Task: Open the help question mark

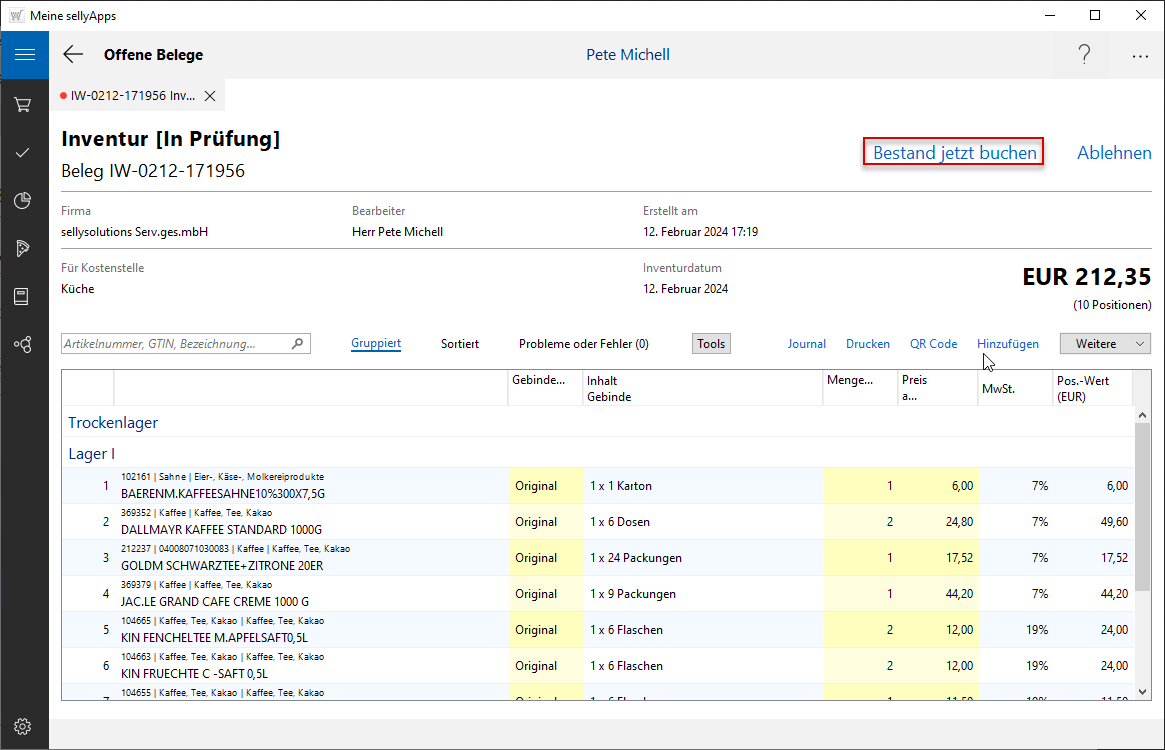Action: [1084, 55]
